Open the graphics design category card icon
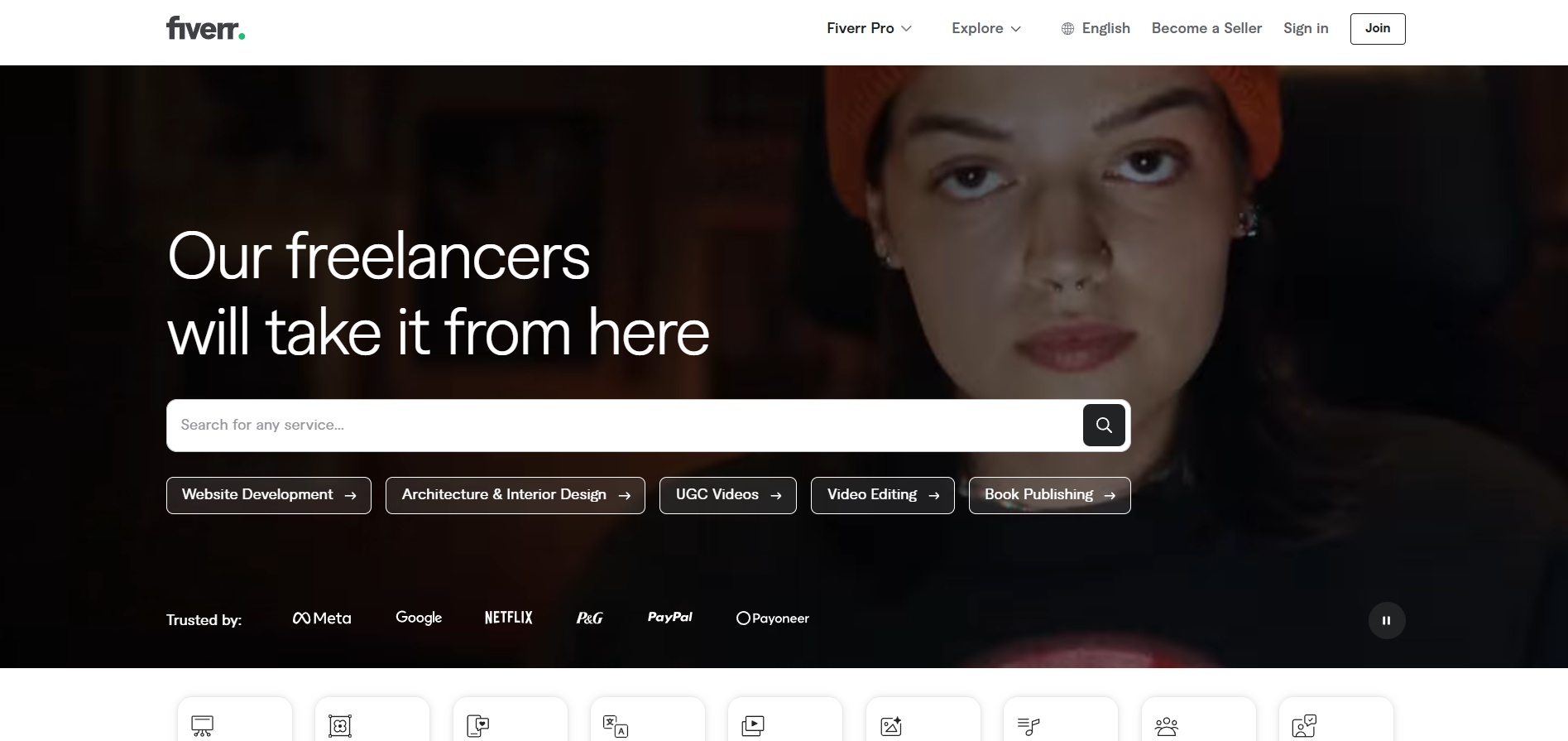The height and width of the screenshot is (741, 1568). [x=340, y=725]
